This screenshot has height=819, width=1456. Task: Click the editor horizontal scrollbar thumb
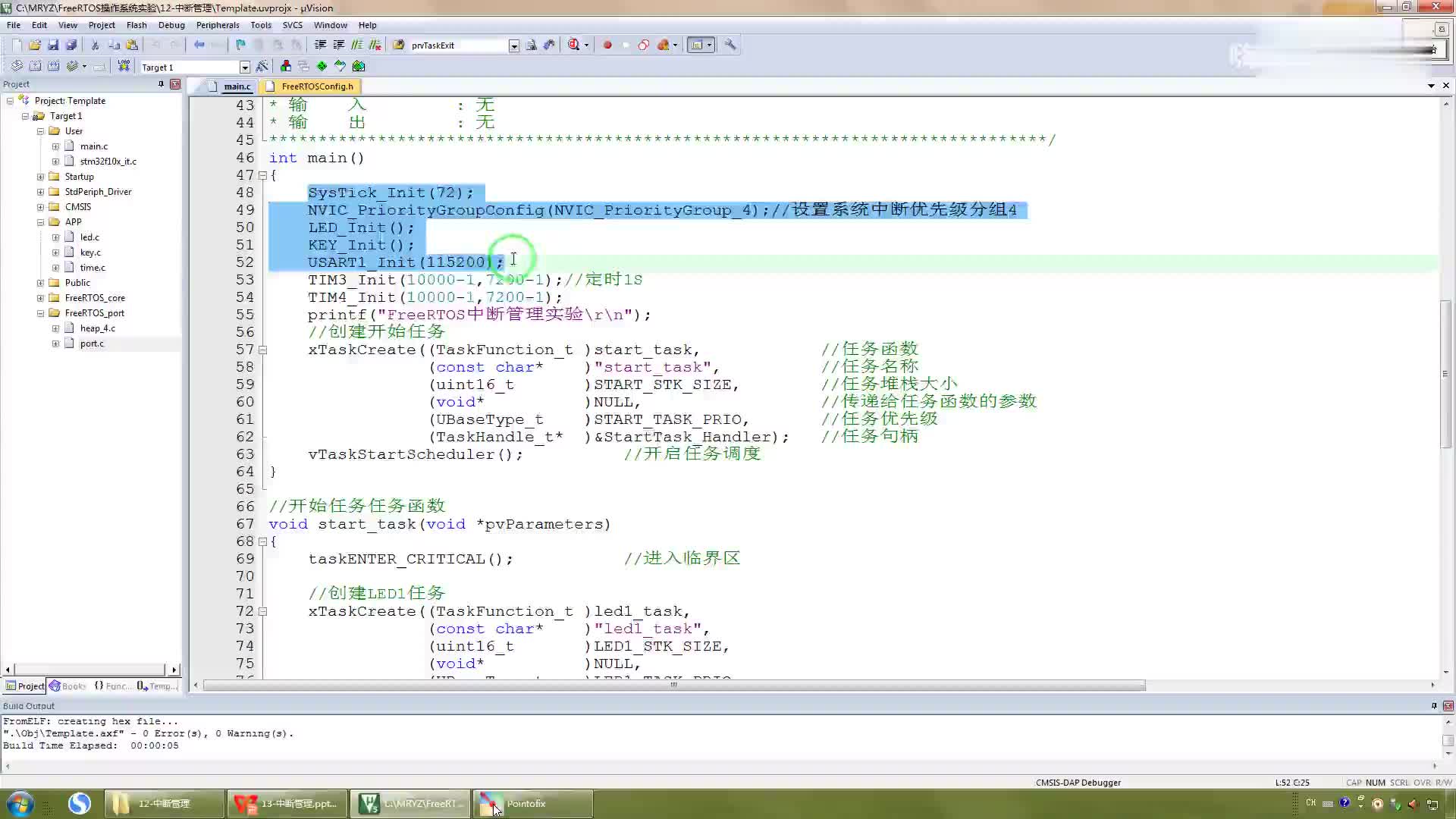[x=674, y=686]
